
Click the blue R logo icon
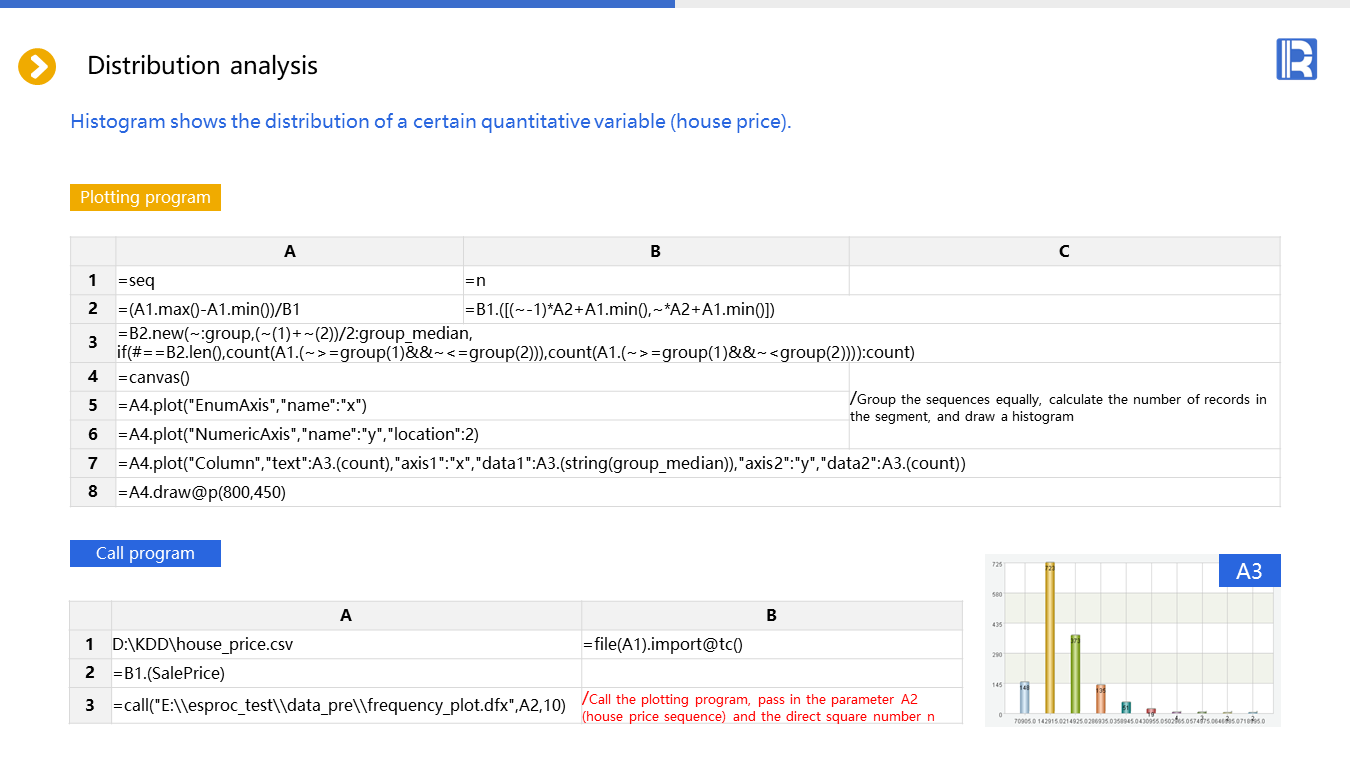pos(1296,59)
